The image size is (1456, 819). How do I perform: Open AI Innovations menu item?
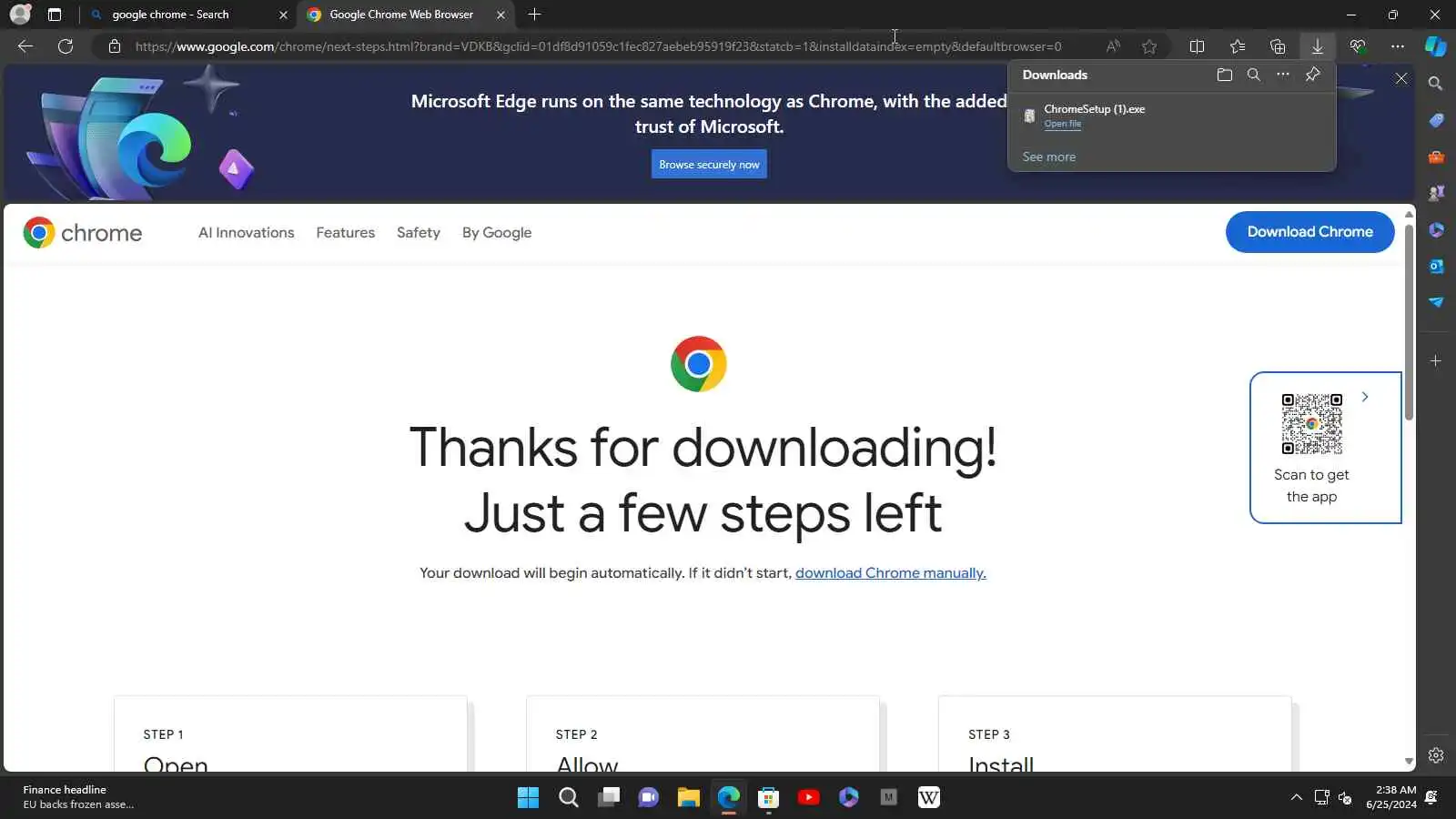[x=246, y=233]
